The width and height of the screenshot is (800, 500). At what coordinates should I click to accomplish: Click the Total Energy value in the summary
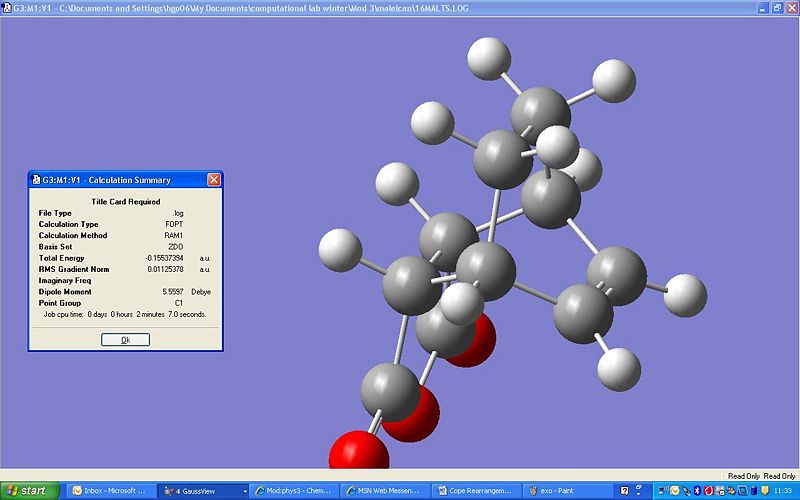point(164,258)
